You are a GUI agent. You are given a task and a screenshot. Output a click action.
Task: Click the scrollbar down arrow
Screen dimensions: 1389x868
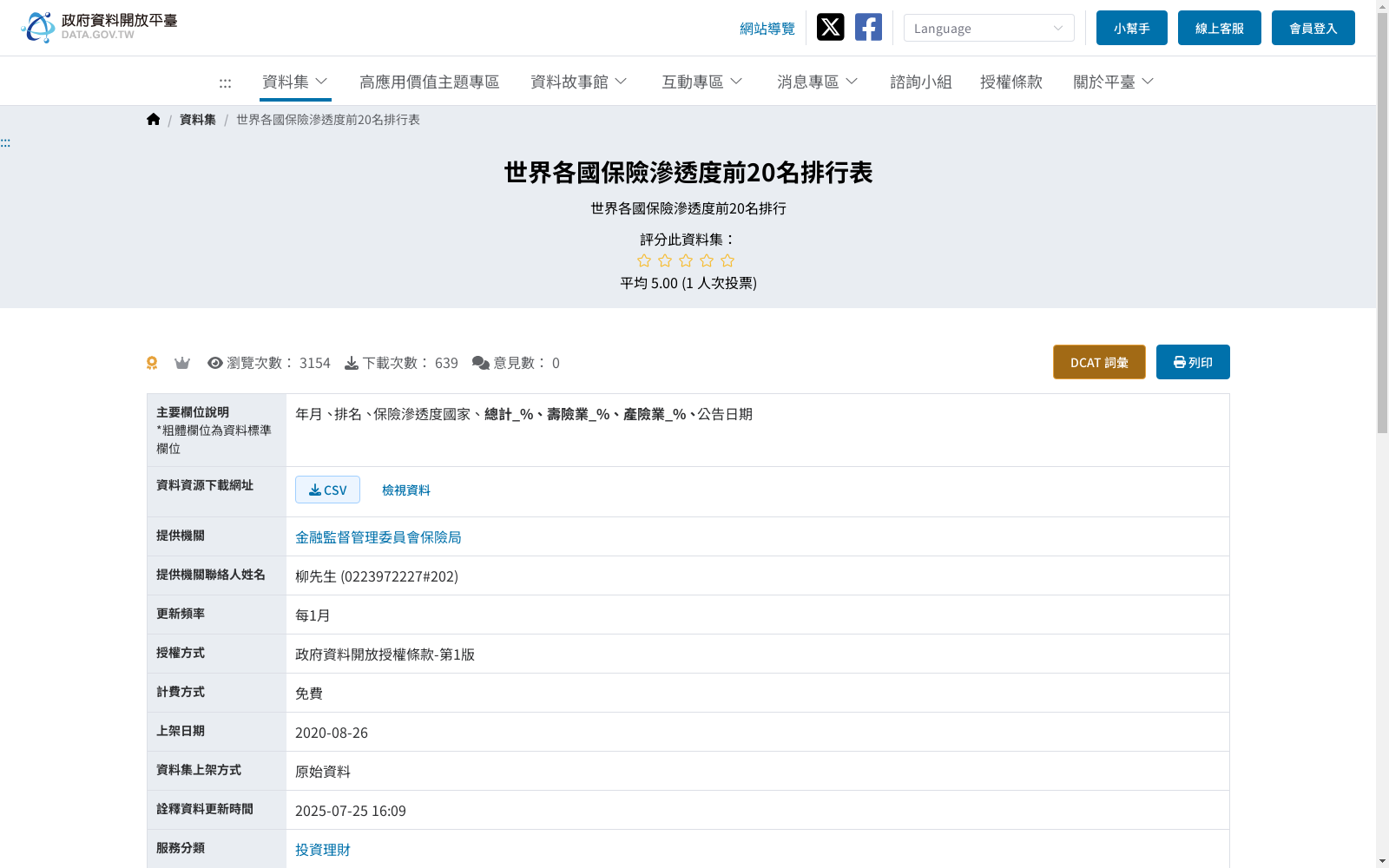click(x=1383, y=861)
